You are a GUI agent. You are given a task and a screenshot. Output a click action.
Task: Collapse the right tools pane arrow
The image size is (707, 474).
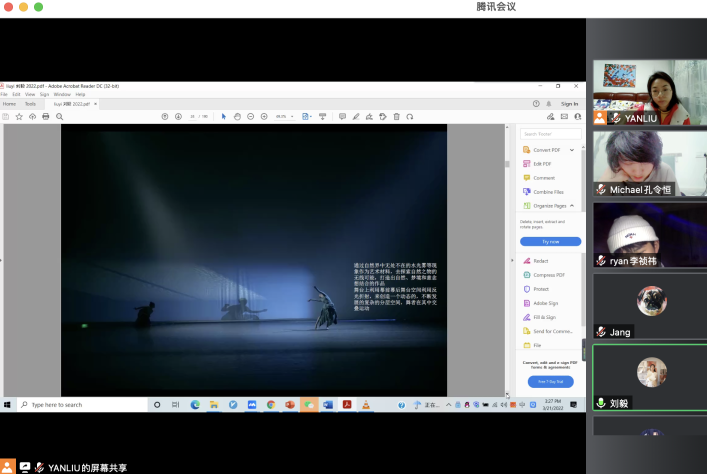click(x=512, y=260)
